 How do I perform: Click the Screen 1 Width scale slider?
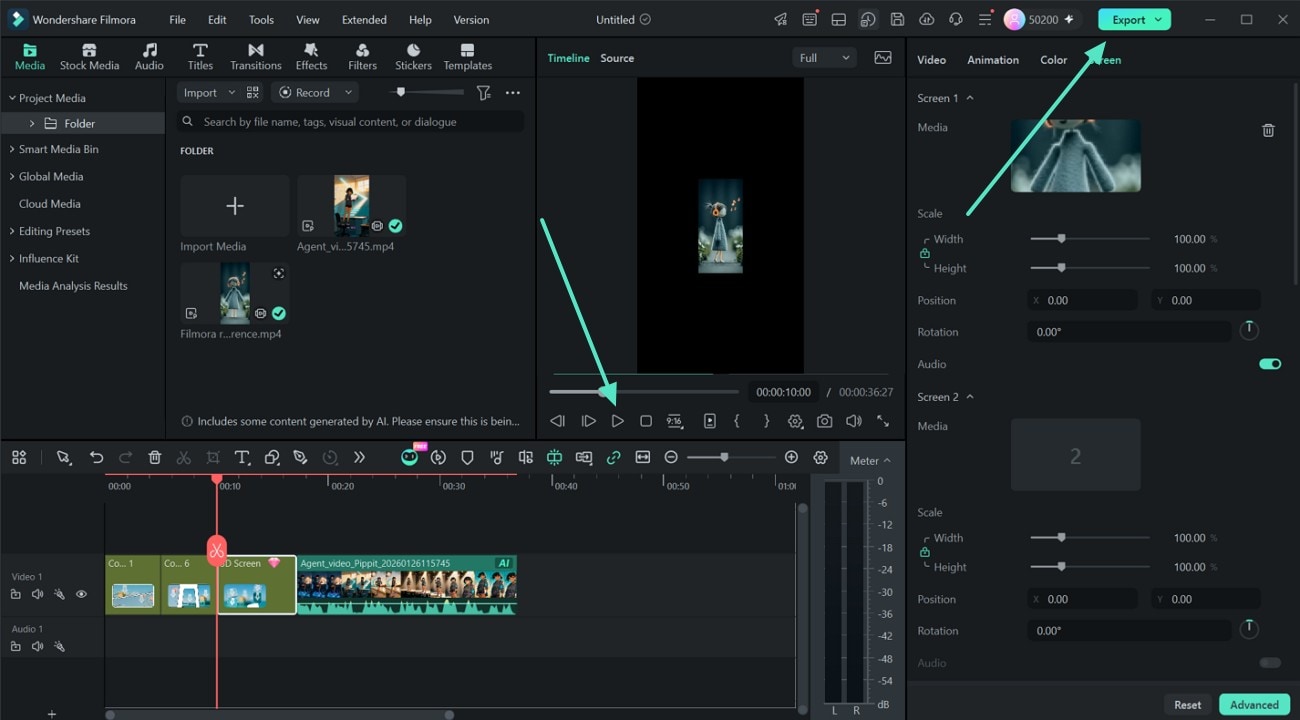(x=1090, y=239)
